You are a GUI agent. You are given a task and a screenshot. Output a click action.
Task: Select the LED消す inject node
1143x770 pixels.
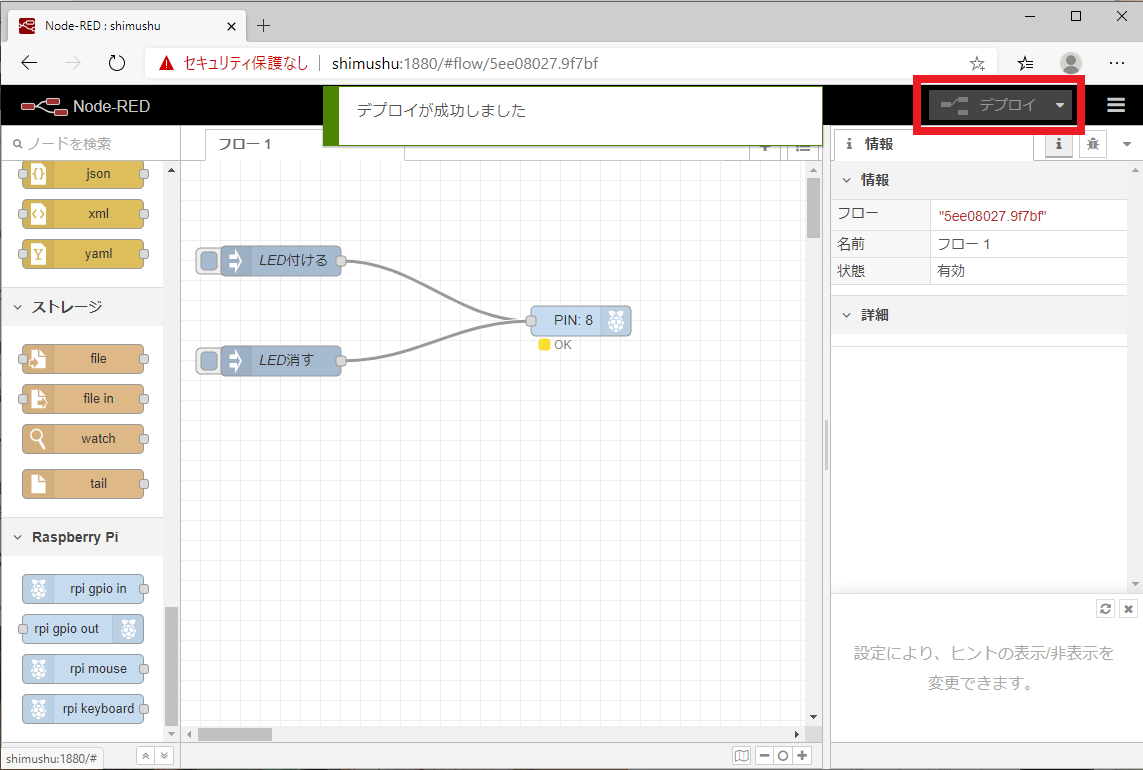click(x=281, y=360)
